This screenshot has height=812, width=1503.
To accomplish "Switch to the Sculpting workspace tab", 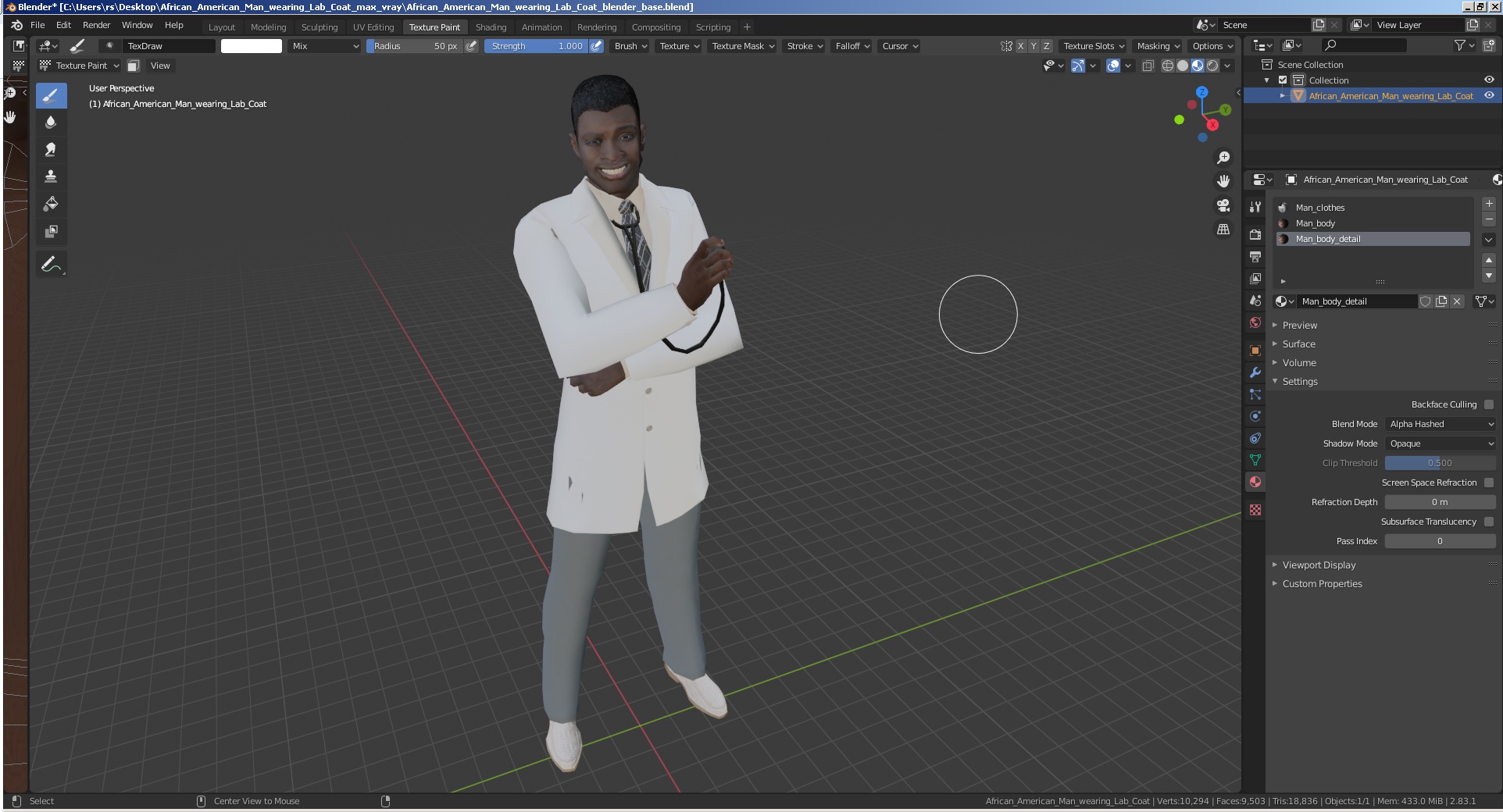I will [320, 27].
